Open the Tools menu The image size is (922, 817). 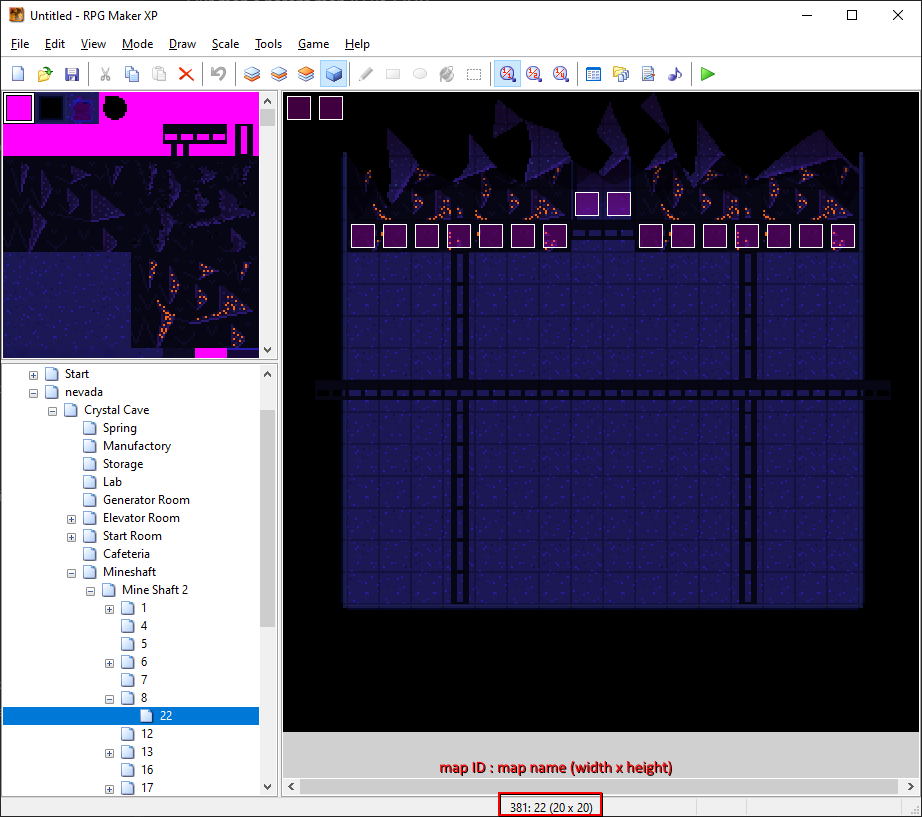click(268, 44)
